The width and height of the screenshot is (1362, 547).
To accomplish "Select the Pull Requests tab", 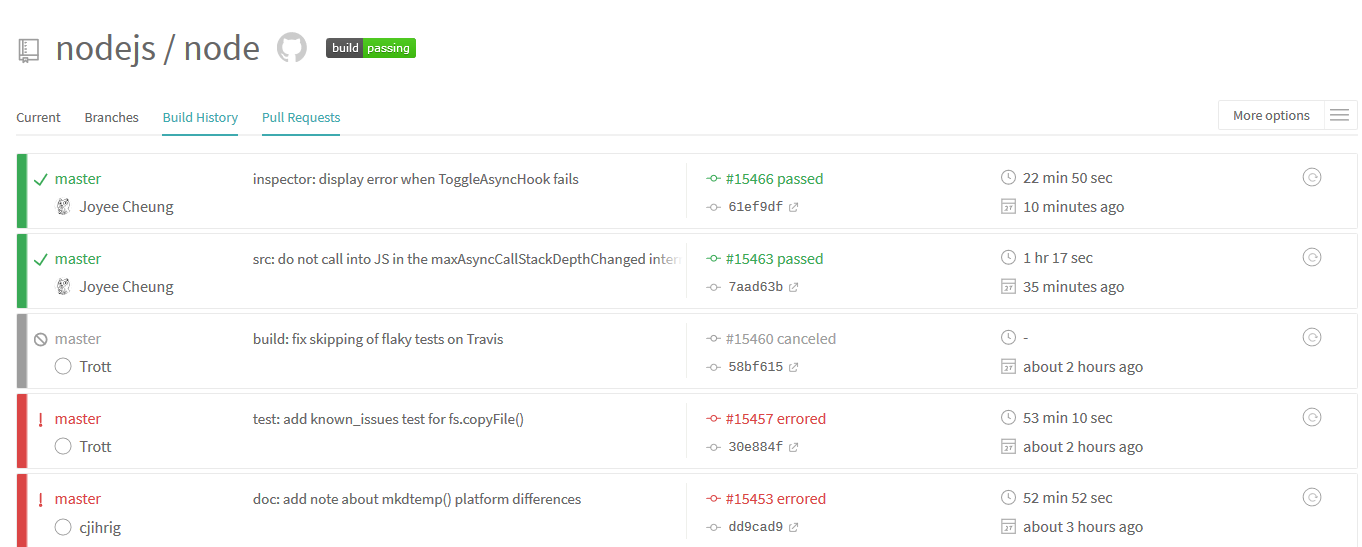I will click(x=301, y=117).
